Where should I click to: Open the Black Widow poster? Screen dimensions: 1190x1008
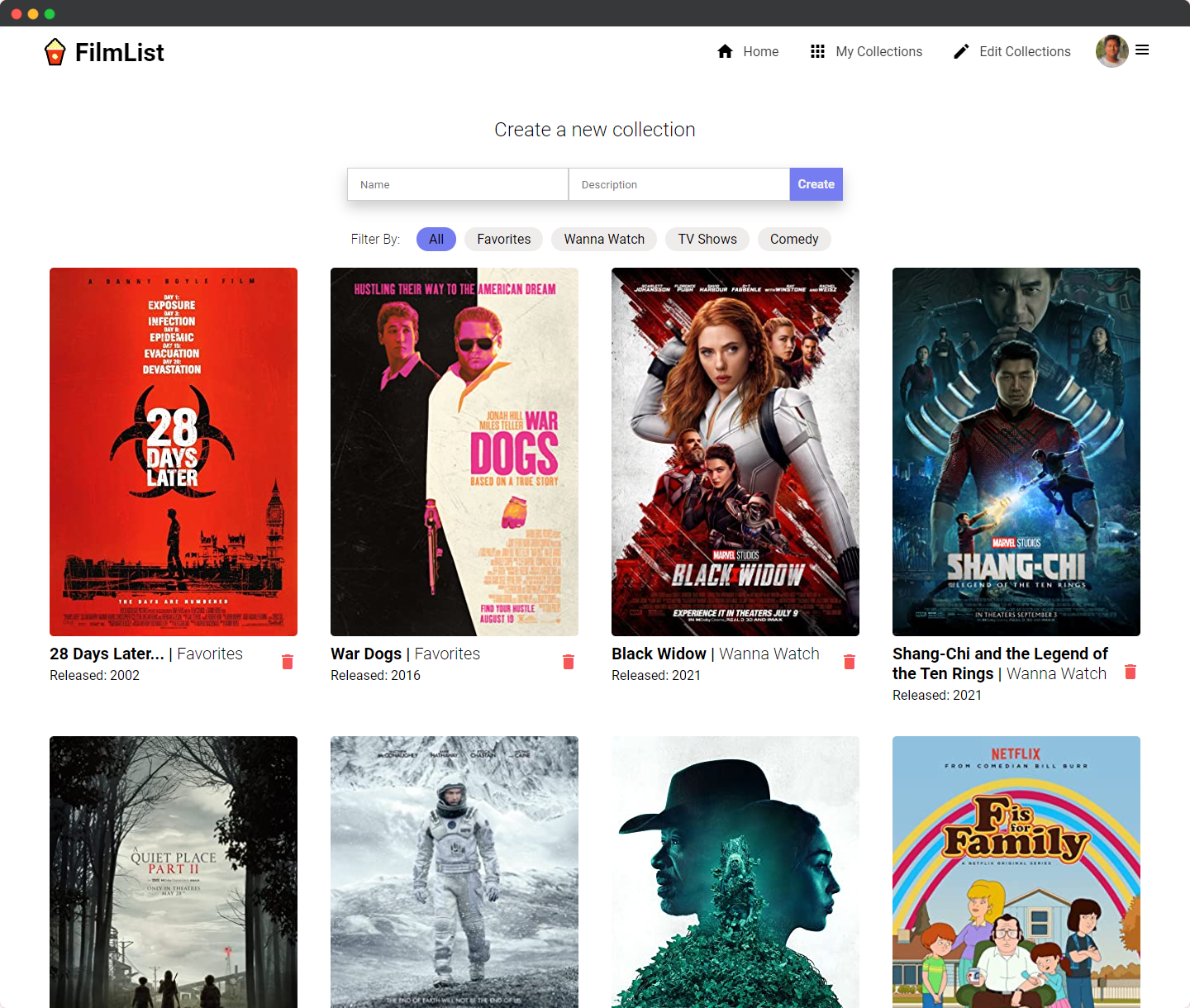(x=735, y=452)
